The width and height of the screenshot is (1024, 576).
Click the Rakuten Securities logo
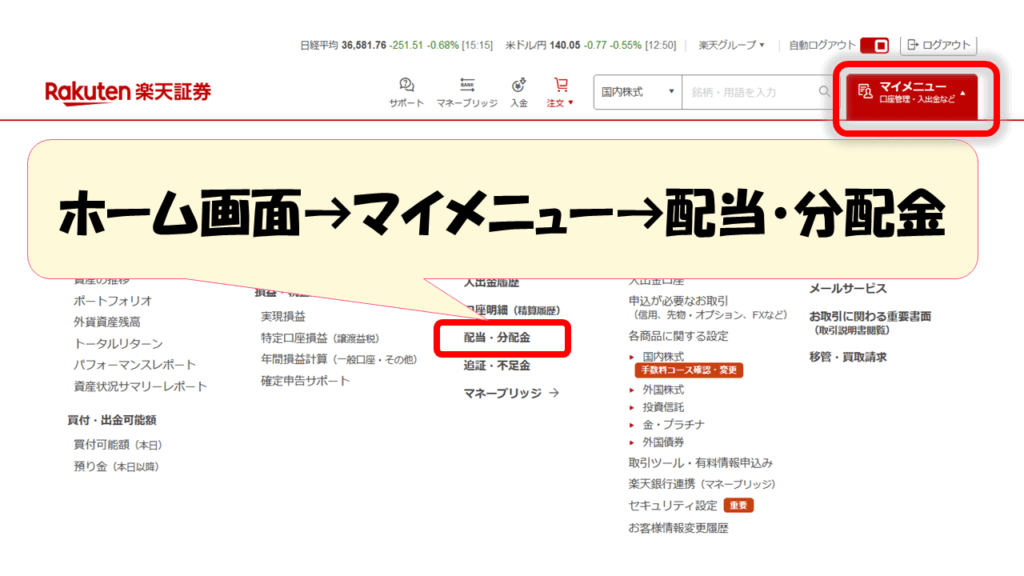[128, 92]
